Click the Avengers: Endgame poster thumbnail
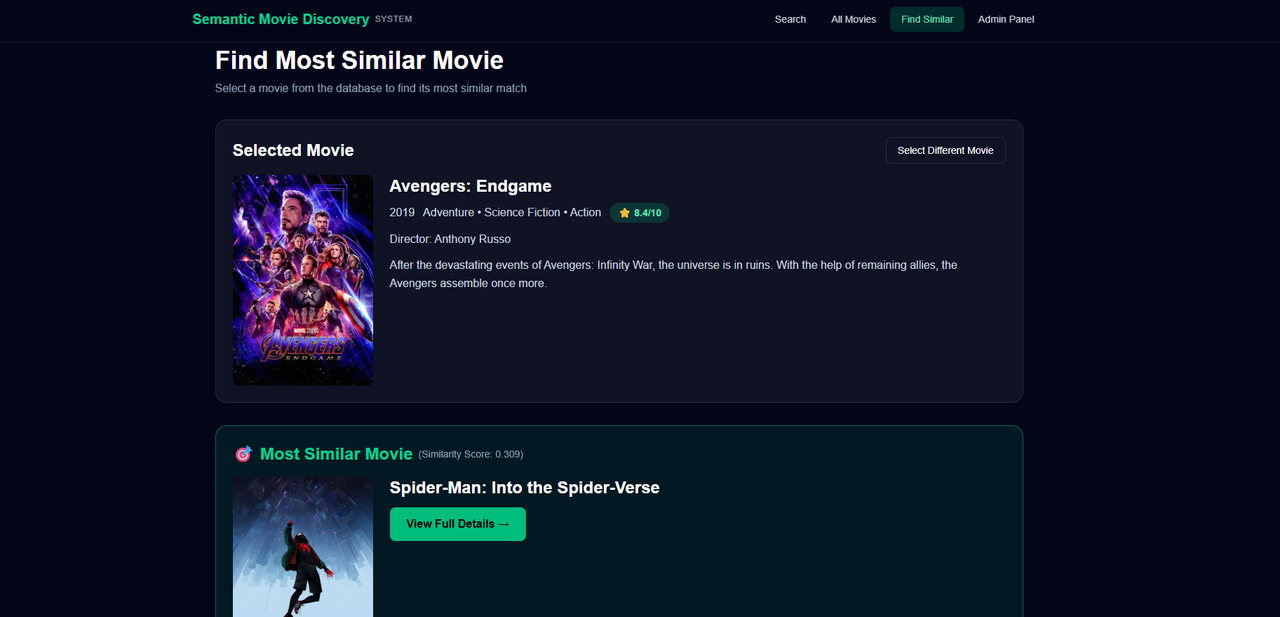The width and height of the screenshot is (1280, 617). coord(303,280)
